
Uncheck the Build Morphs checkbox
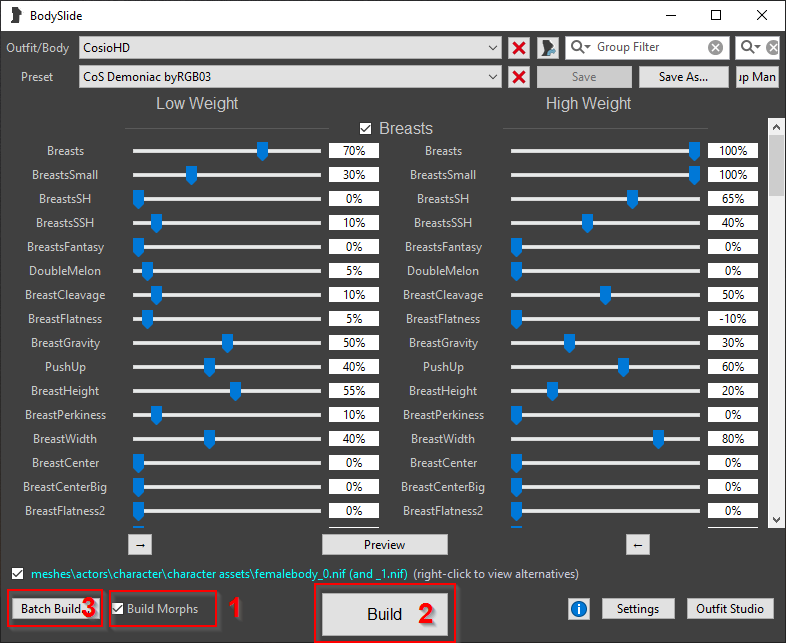coord(118,609)
